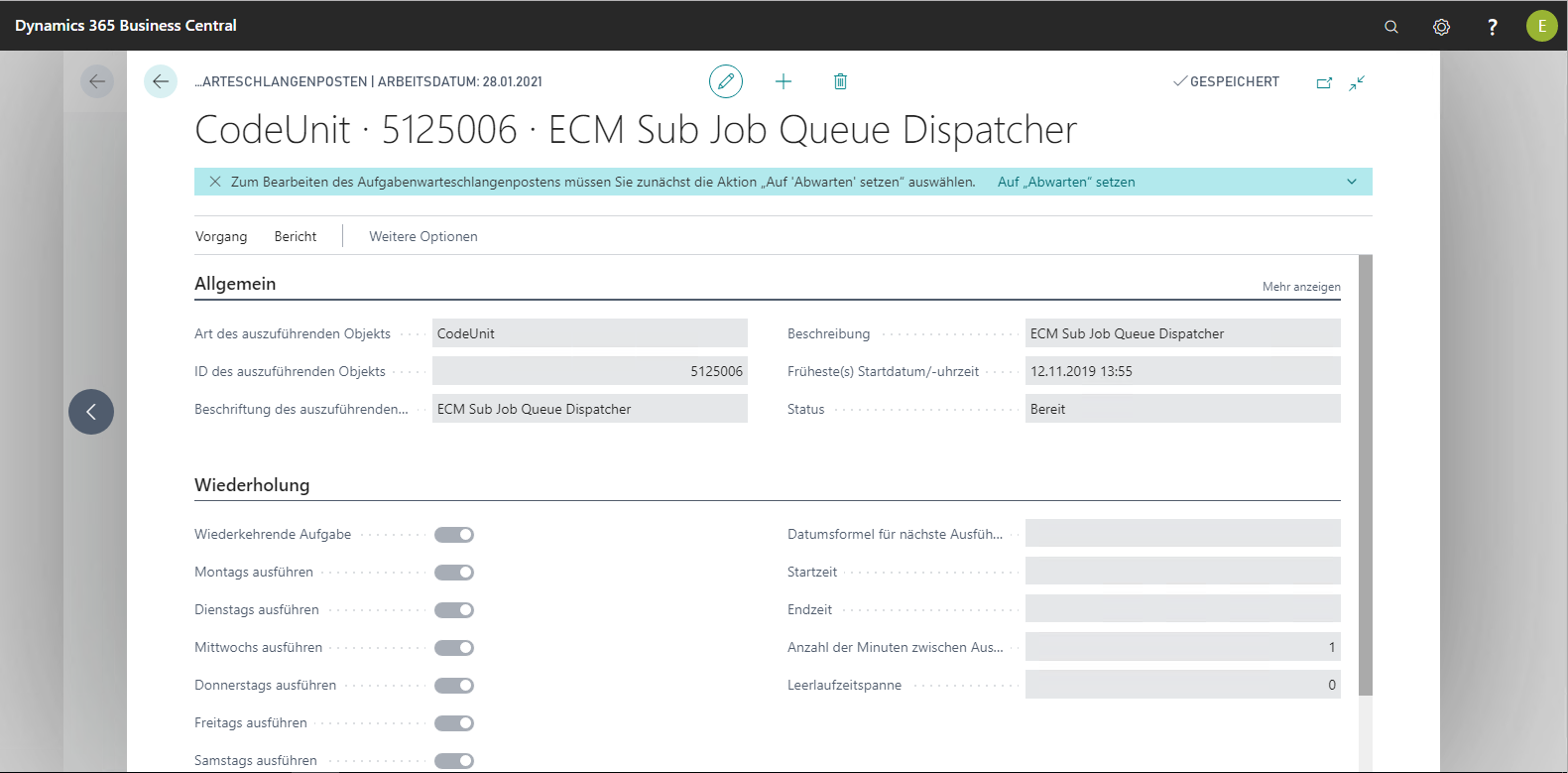Expand the notification bar chevron
The height and width of the screenshot is (773, 1568).
pyautogui.click(x=1352, y=182)
